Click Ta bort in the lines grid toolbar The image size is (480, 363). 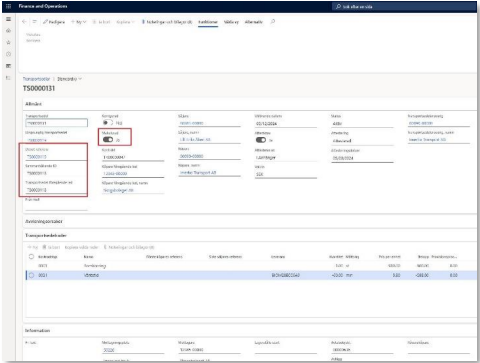click(x=51, y=247)
